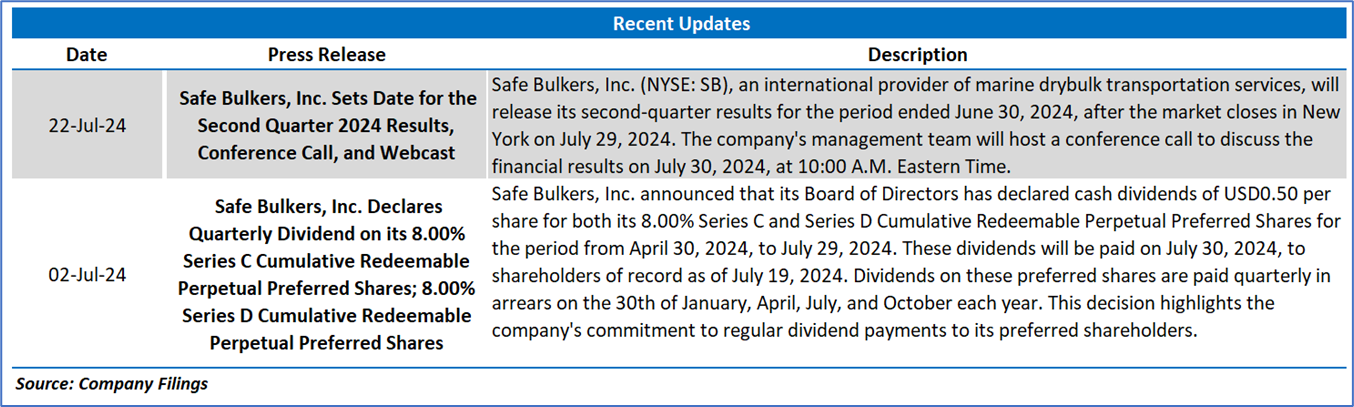This screenshot has height=407, width=1354.
Task: Select the 02-Jul-24 date cell
Action: tap(87, 270)
